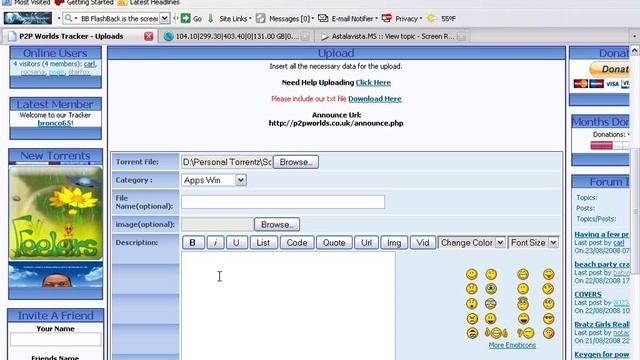The width and height of the screenshot is (640, 360).
Task: Insert a Code tag
Action: pyautogui.click(x=297, y=242)
